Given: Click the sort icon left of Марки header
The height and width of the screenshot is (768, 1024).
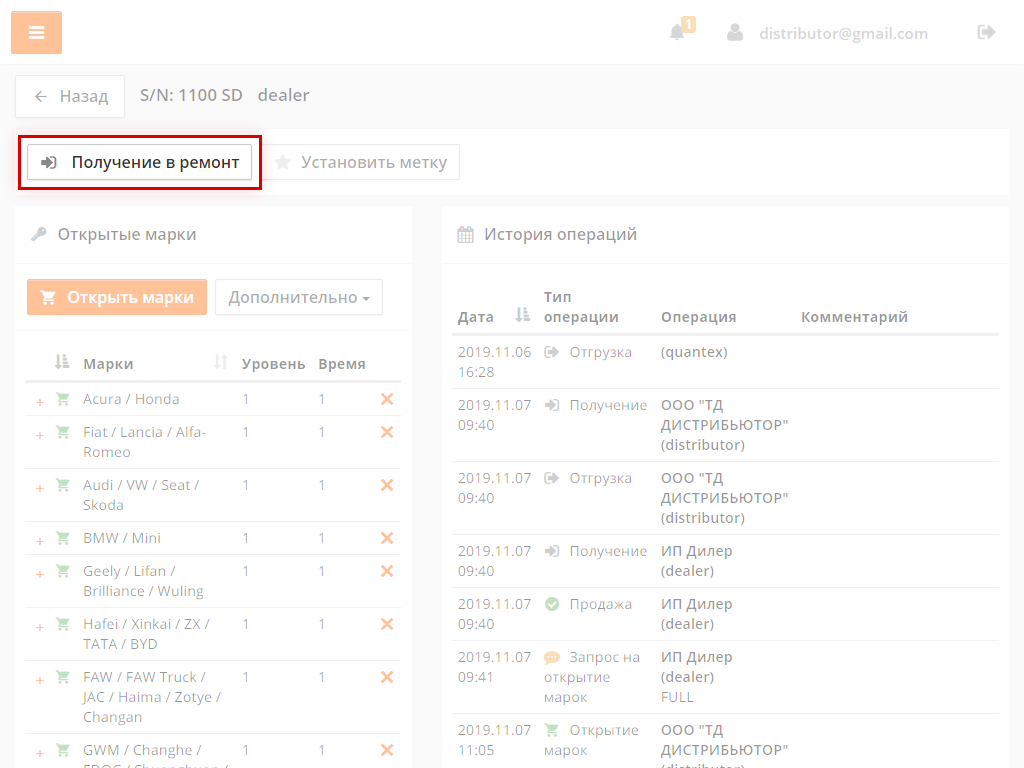Looking at the screenshot, I should [62, 362].
